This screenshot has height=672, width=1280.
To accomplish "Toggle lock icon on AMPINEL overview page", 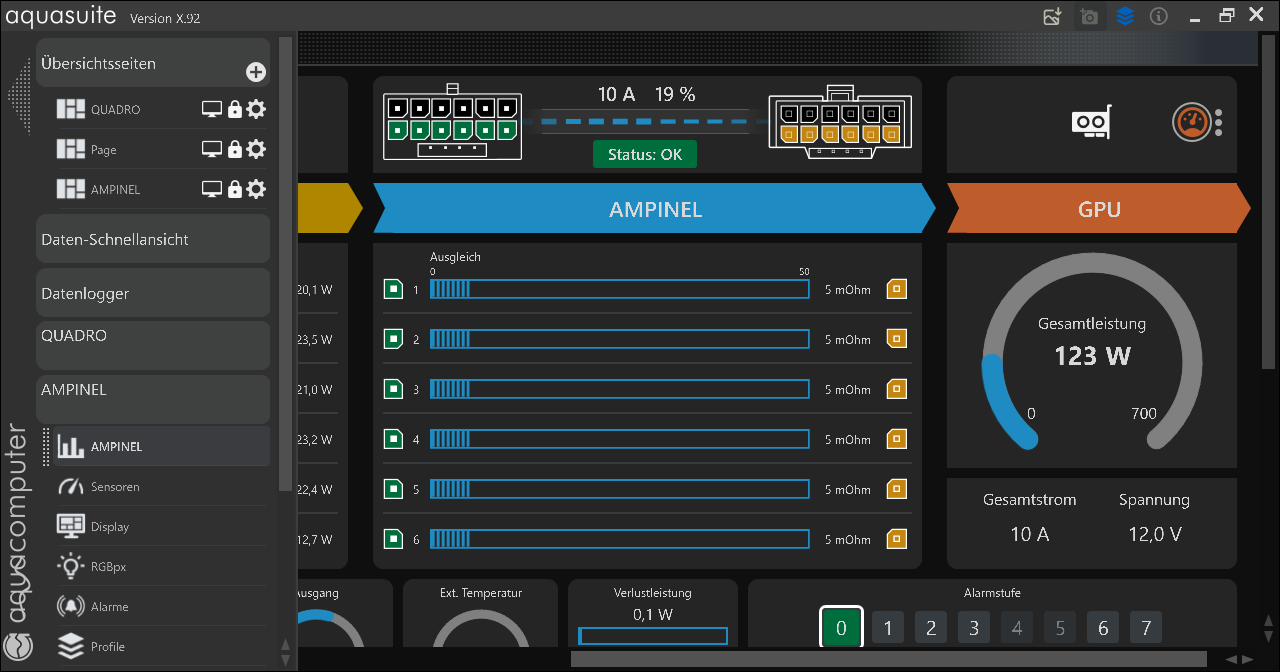I will pos(235,189).
